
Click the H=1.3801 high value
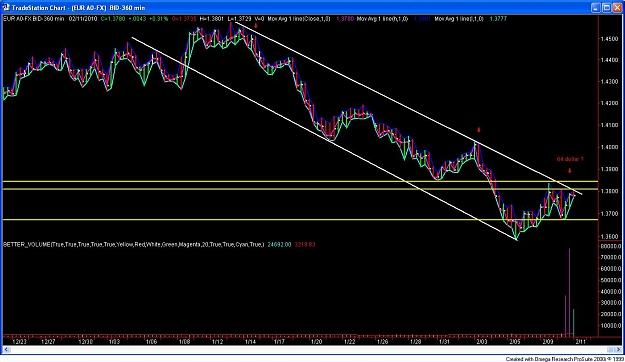(x=212, y=19)
